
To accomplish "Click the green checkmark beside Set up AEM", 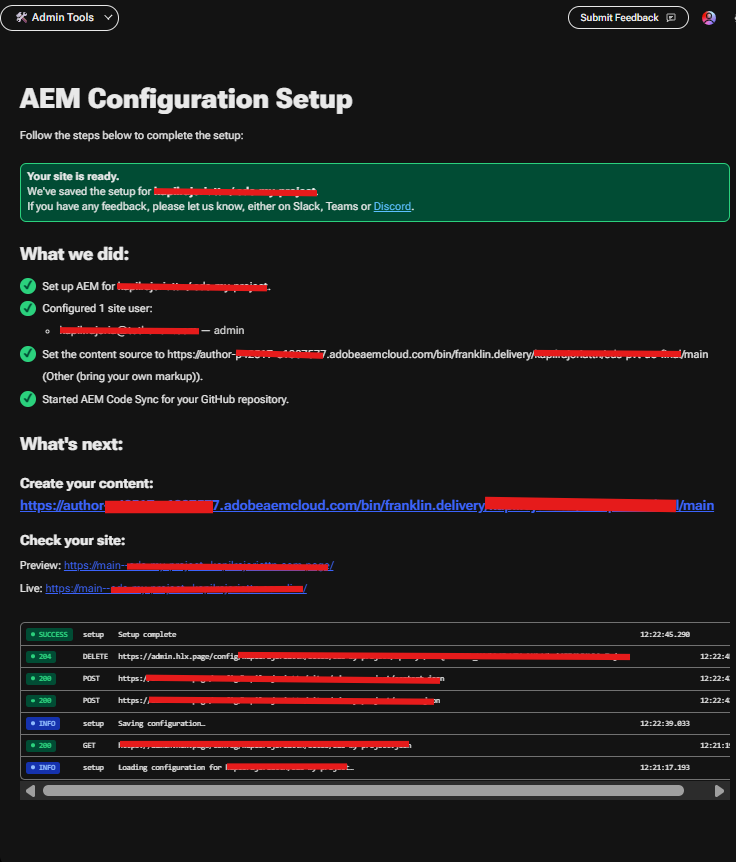I will 28,286.
